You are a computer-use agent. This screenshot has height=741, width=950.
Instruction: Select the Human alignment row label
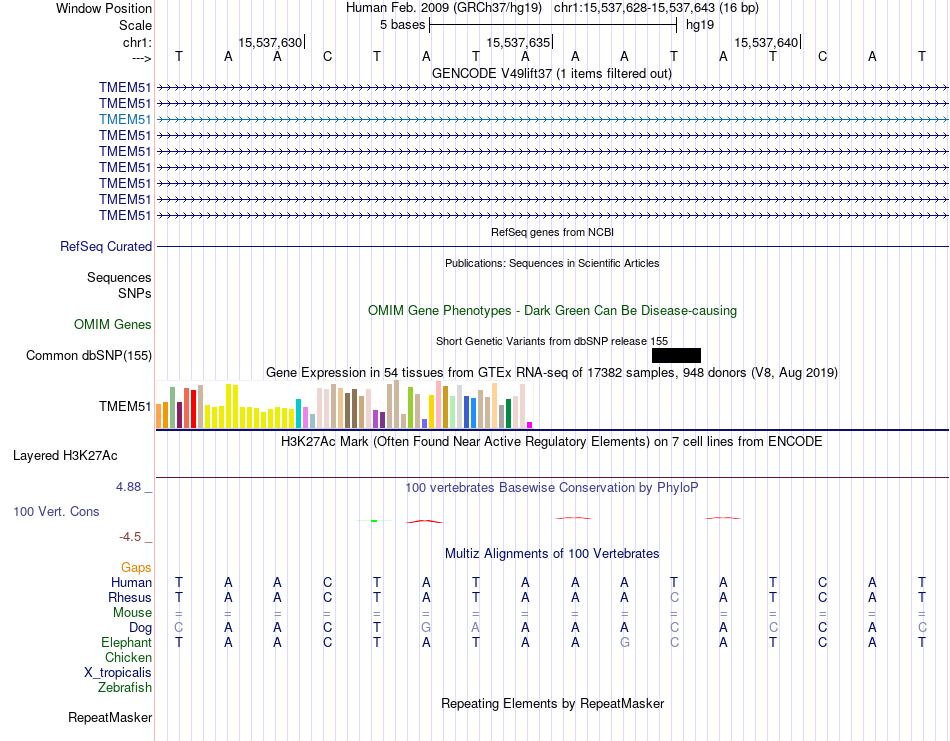pos(131,582)
